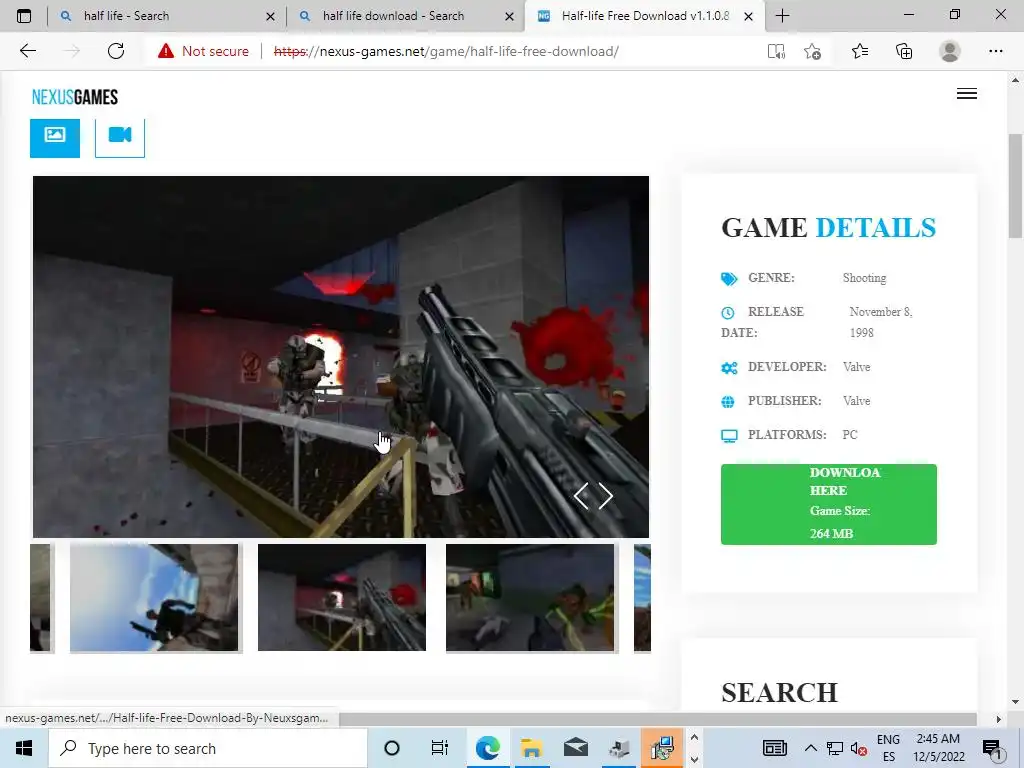Image resolution: width=1024 pixels, height=768 pixels.
Task: Focus the address bar URL field
Action: [446, 51]
